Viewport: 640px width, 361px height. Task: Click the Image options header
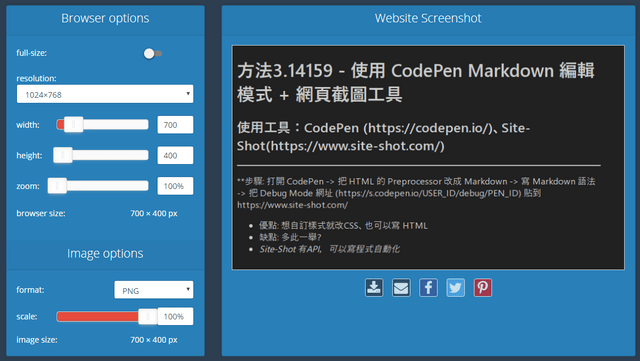[x=105, y=254]
